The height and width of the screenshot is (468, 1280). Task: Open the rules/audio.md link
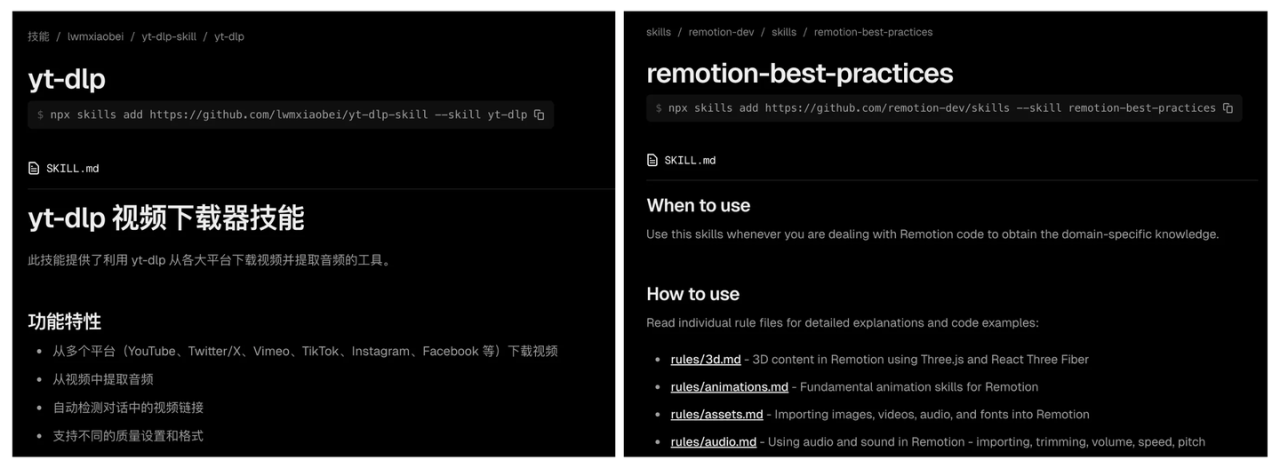coord(713,442)
